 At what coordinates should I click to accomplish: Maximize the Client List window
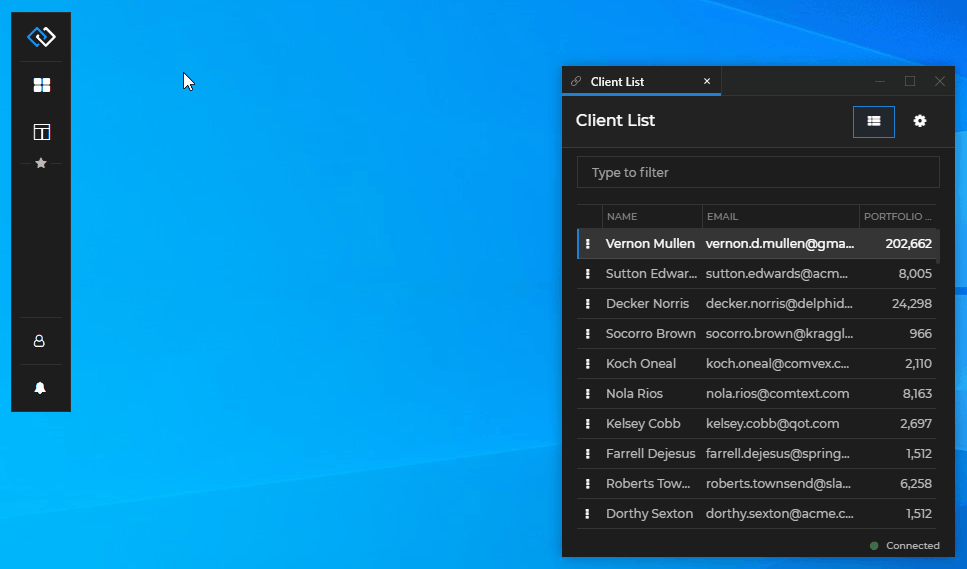910,81
